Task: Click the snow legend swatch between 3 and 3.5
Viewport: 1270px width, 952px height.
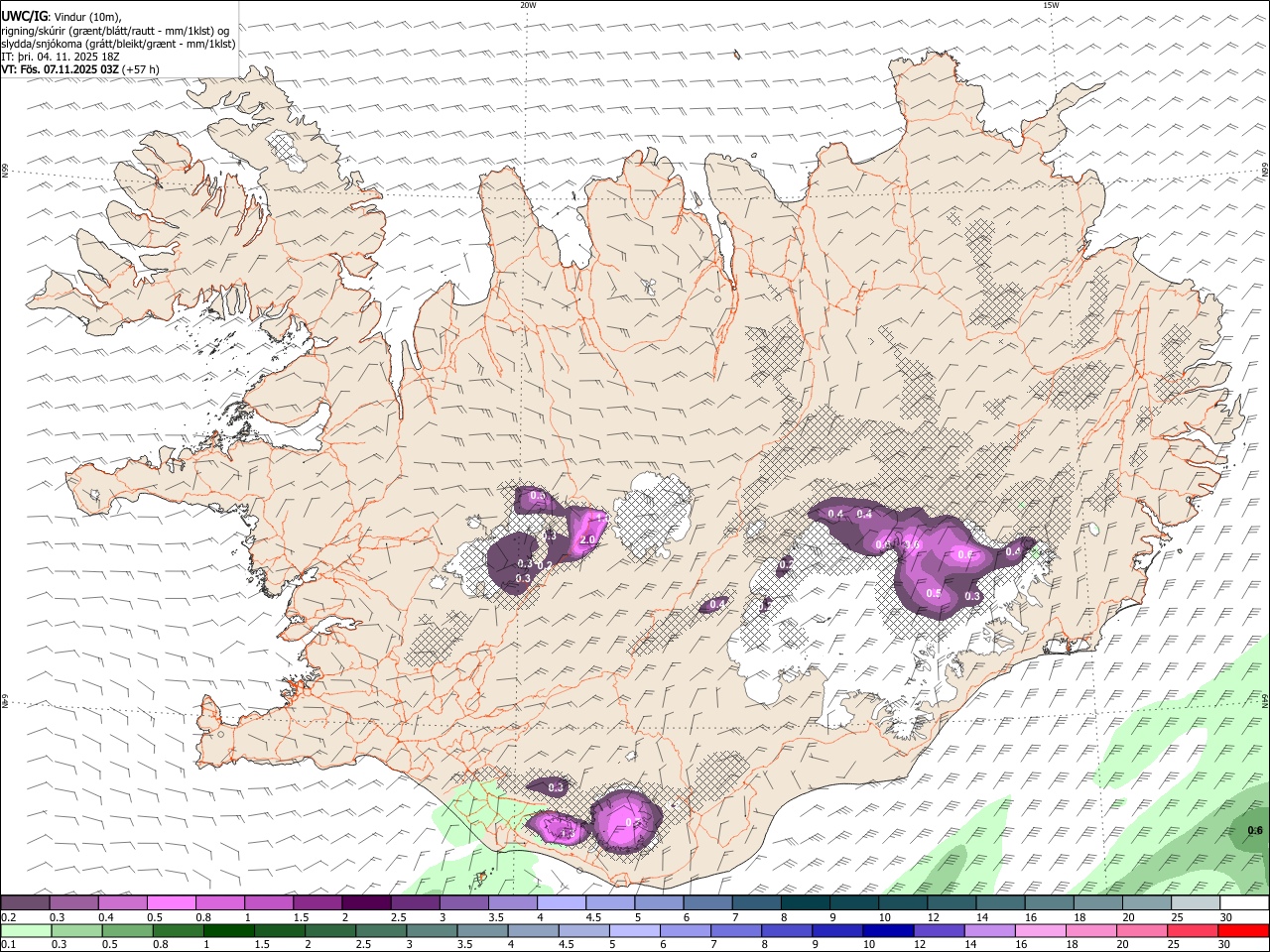Action: 463,902
